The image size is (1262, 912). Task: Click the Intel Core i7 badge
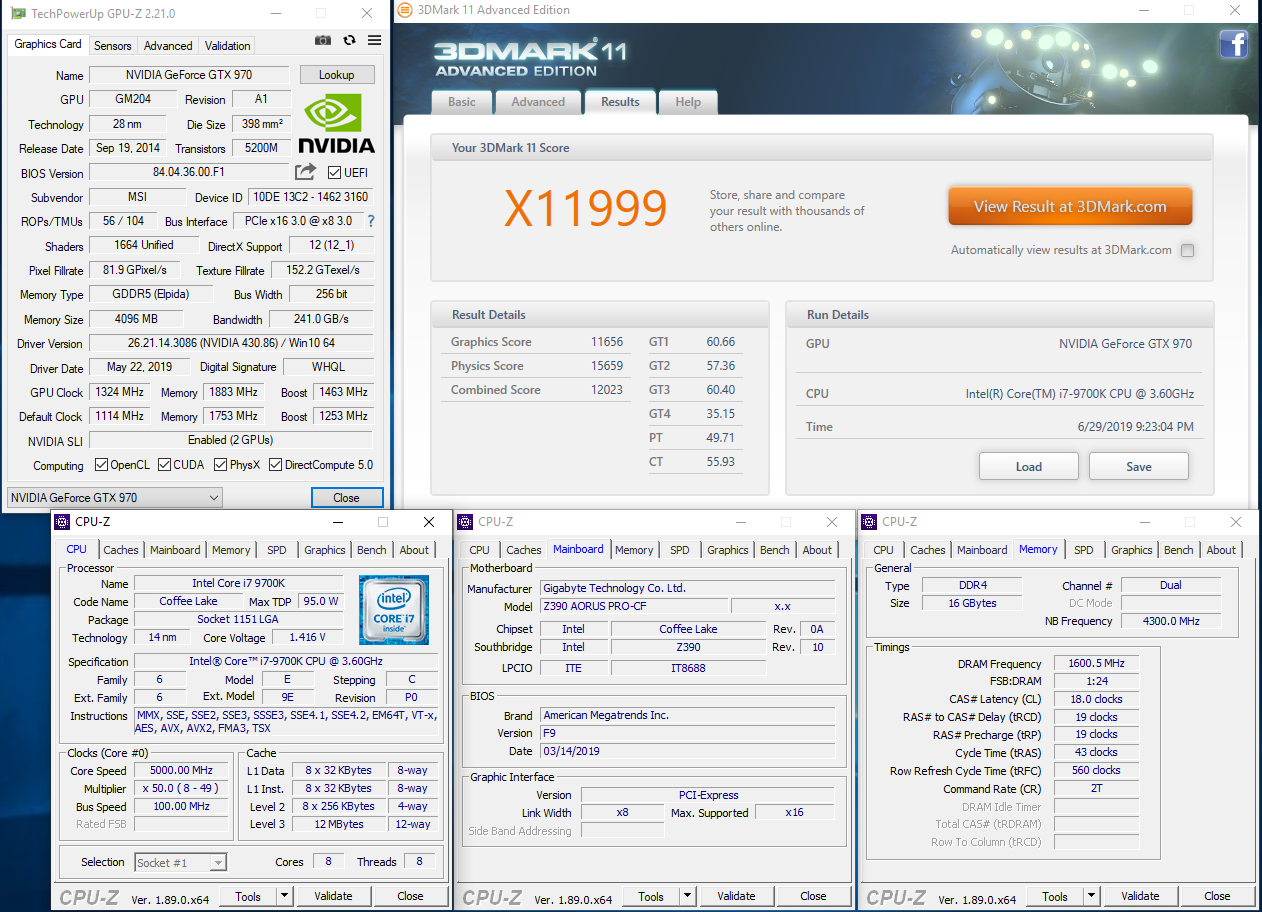(394, 610)
